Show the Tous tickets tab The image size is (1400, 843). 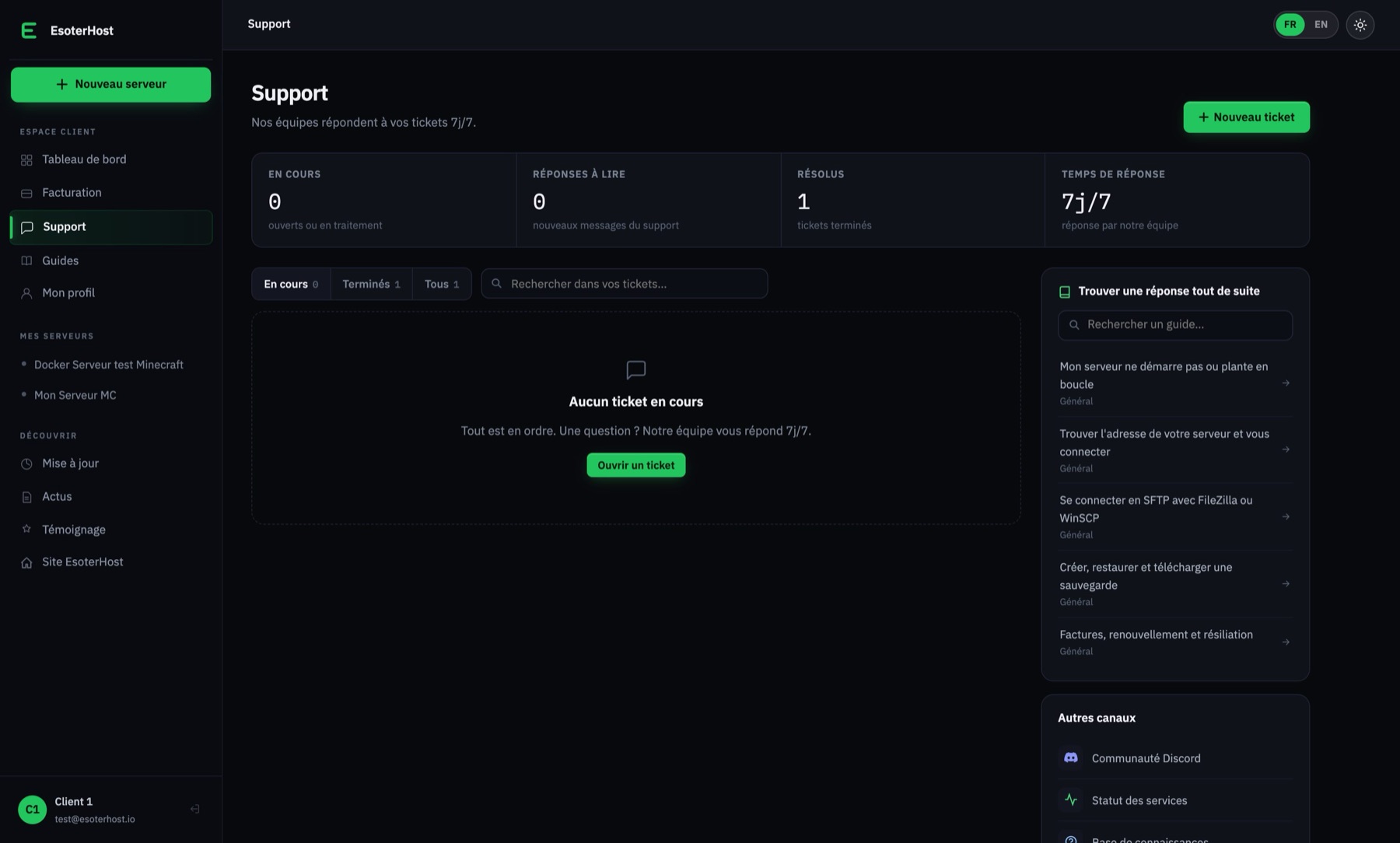[442, 284]
